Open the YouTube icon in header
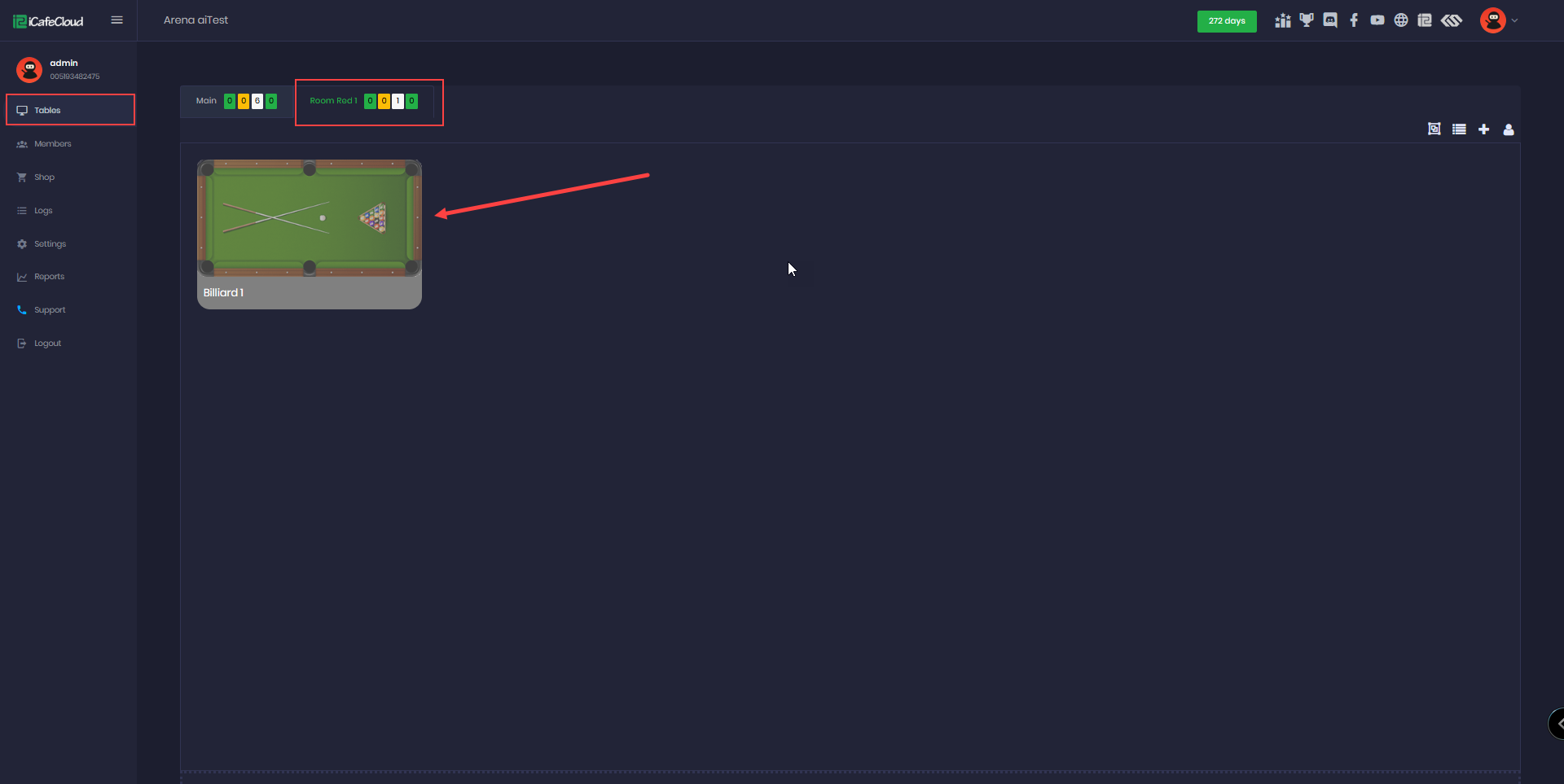This screenshot has width=1564, height=784. tap(1377, 20)
